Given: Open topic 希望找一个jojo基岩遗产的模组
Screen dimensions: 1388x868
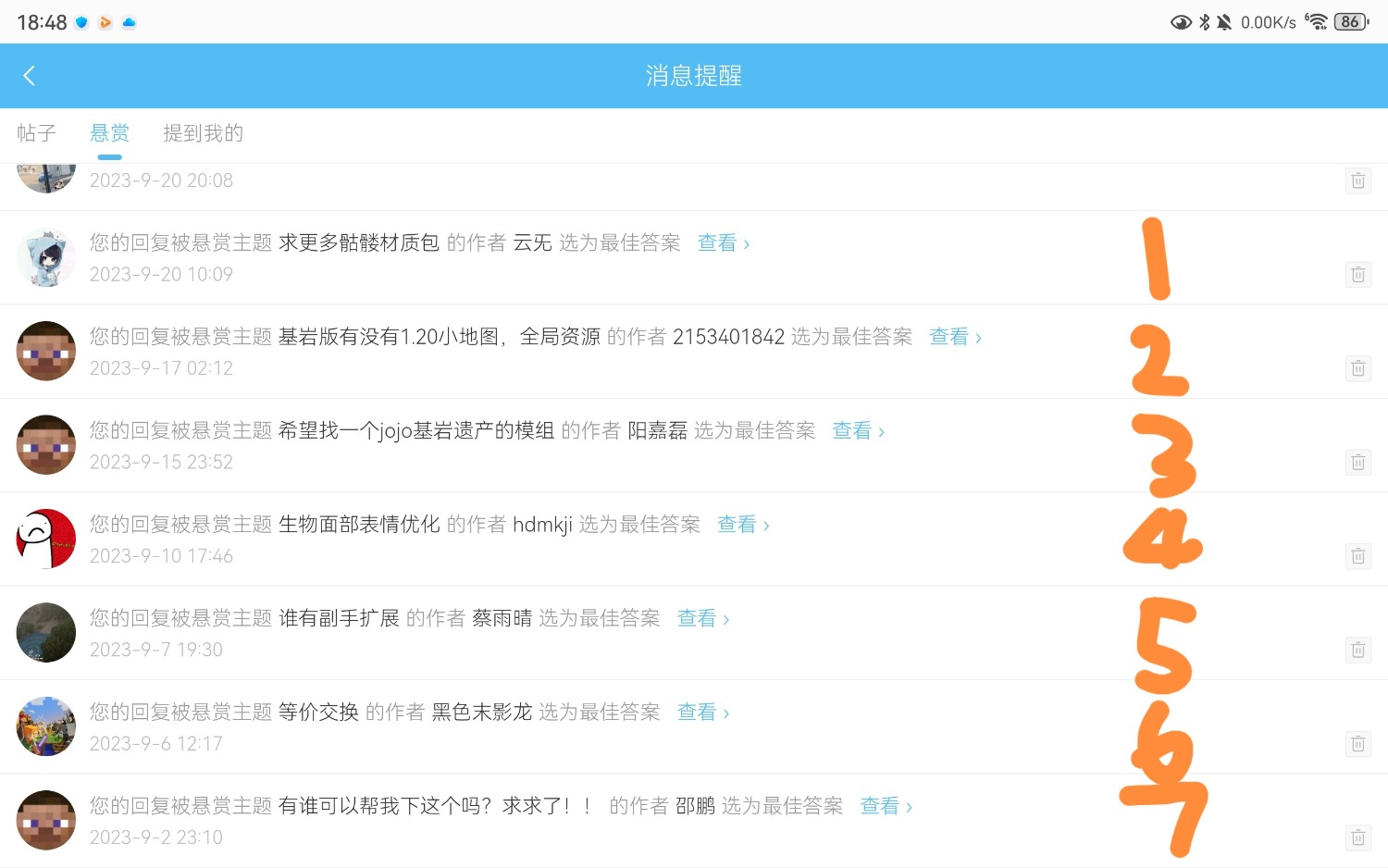Looking at the screenshot, I should 416,430.
